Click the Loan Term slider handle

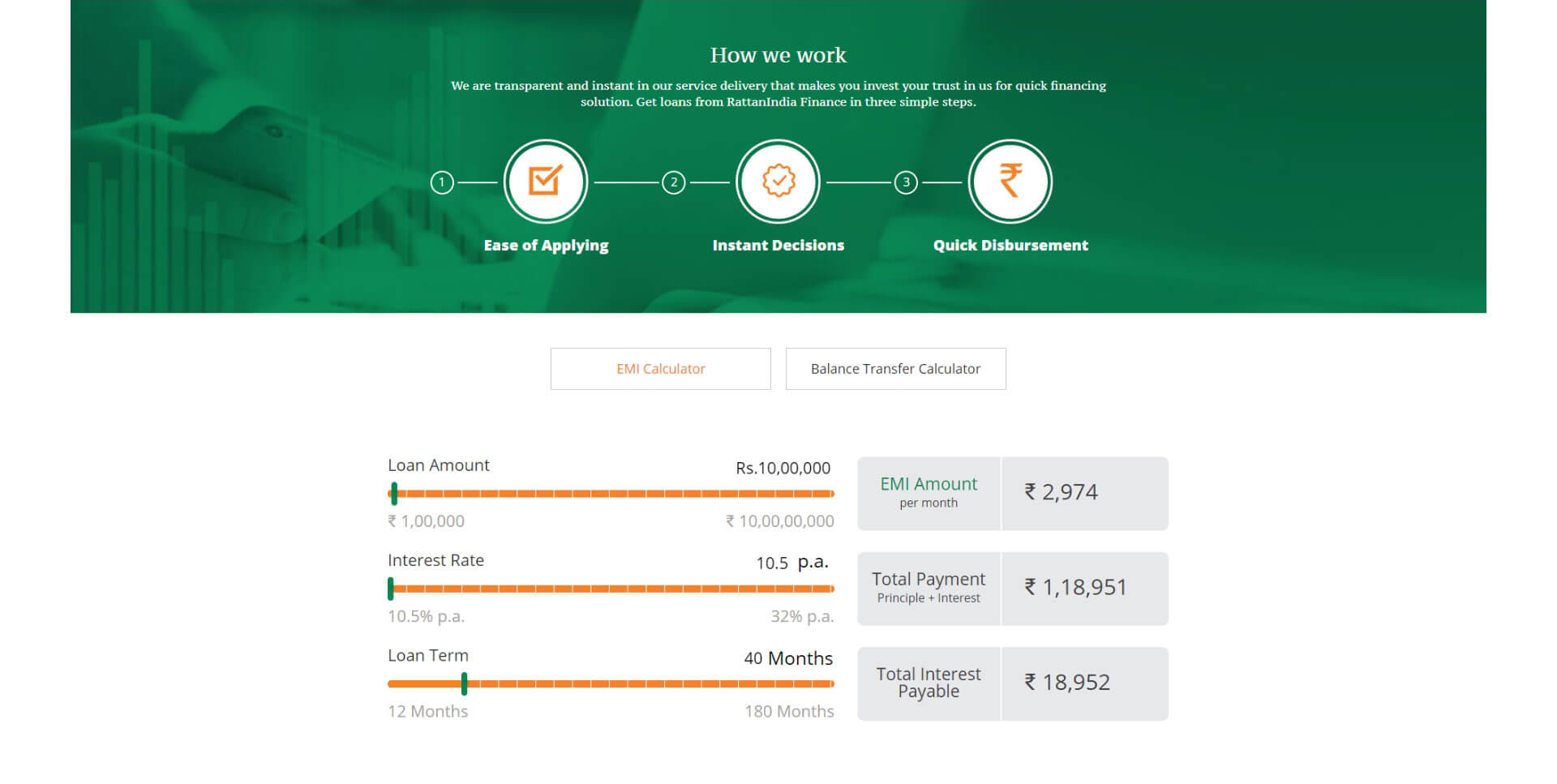coord(464,683)
